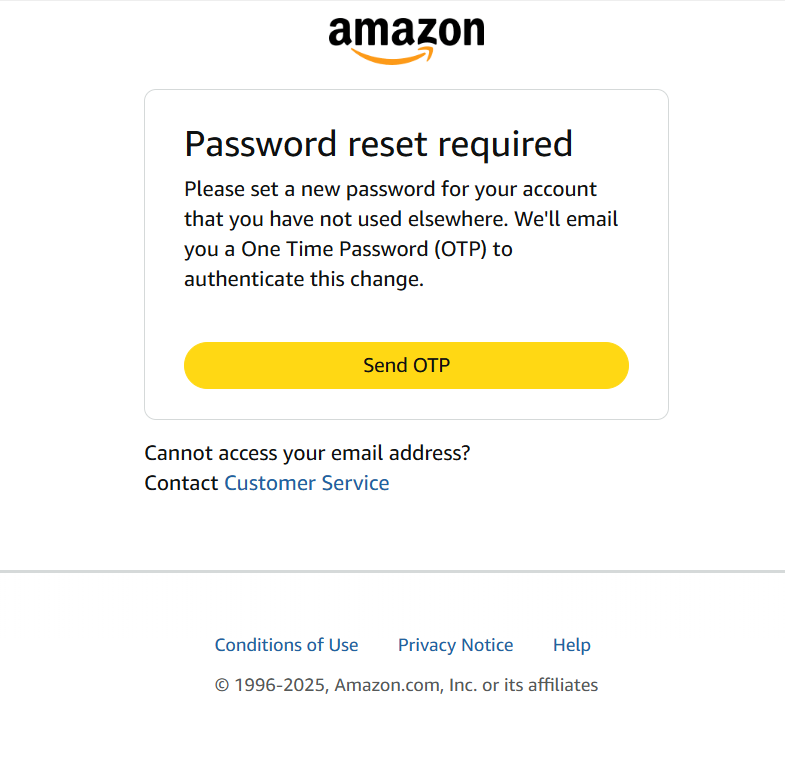Click the Amazon logo at top
Image resolution: width=785 pixels, height=760 pixels.
[406, 35]
